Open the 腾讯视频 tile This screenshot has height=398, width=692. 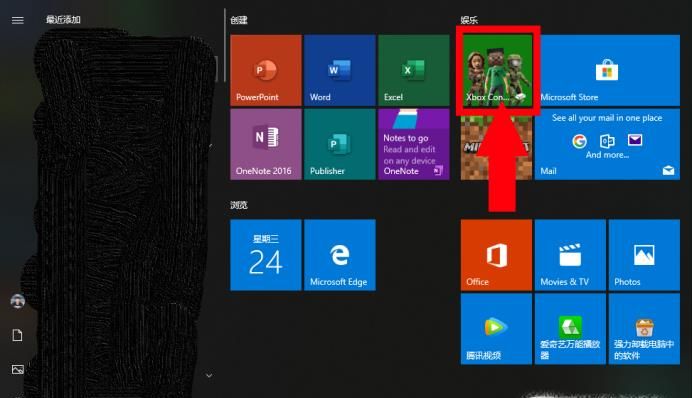tap(496, 329)
